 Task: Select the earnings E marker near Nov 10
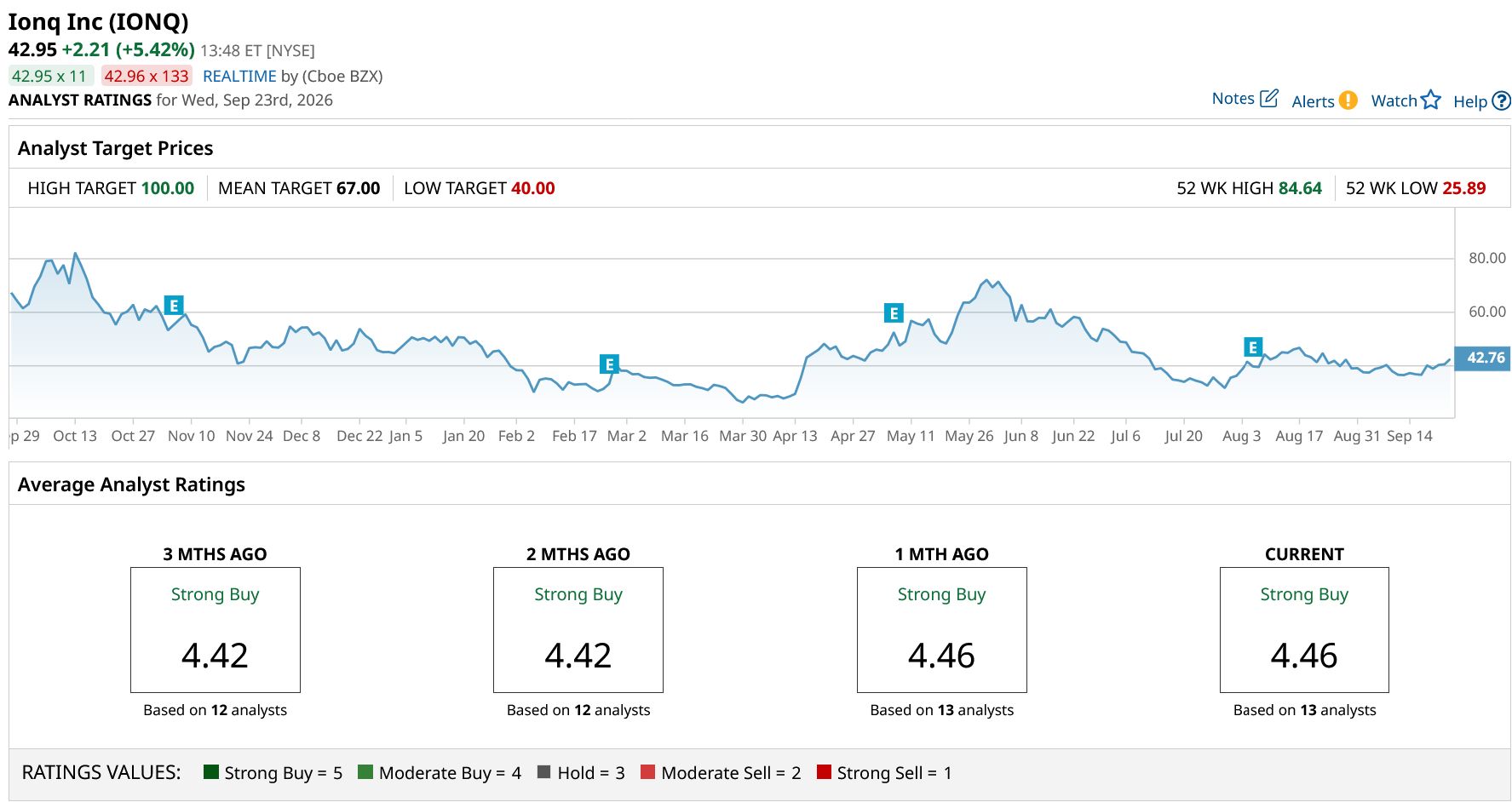[174, 306]
